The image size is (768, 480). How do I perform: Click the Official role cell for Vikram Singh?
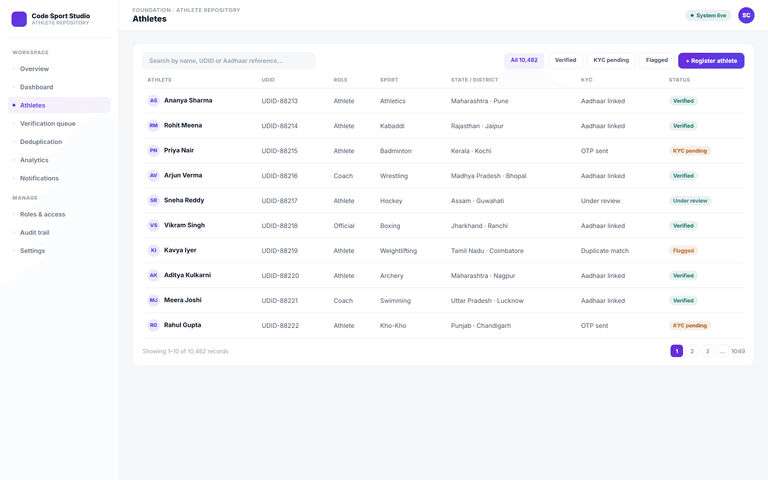click(x=344, y=226)
